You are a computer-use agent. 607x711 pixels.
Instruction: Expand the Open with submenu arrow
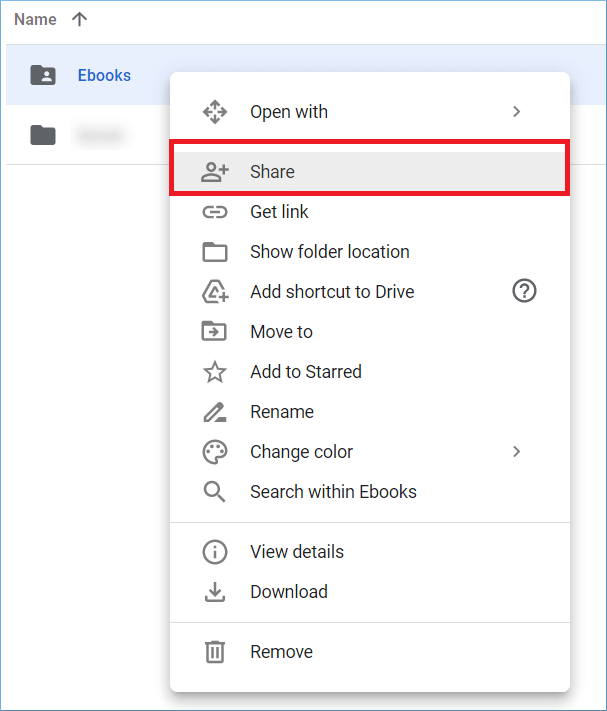[x=516, y=112]
